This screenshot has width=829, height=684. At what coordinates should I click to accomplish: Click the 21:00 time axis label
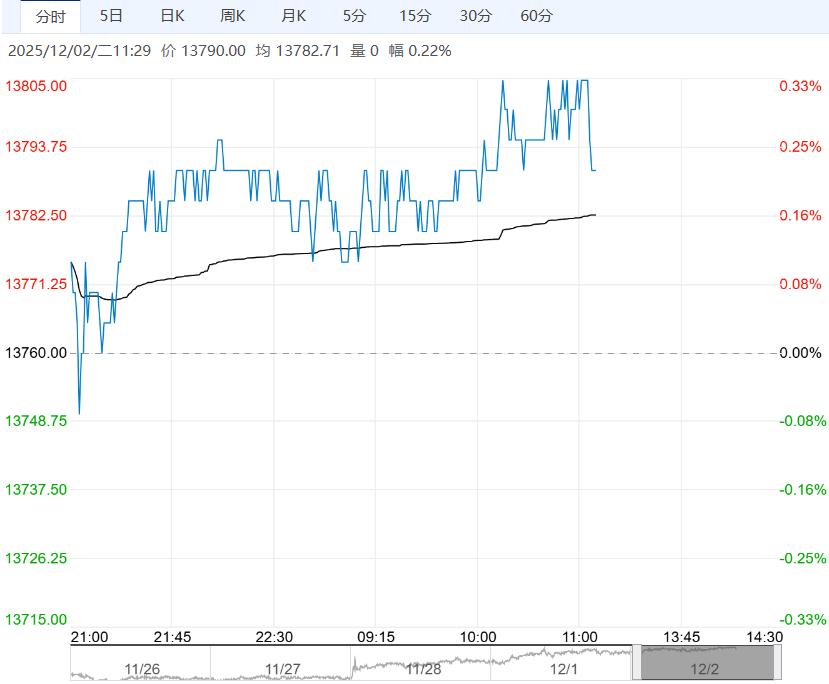tap(91, 637)
